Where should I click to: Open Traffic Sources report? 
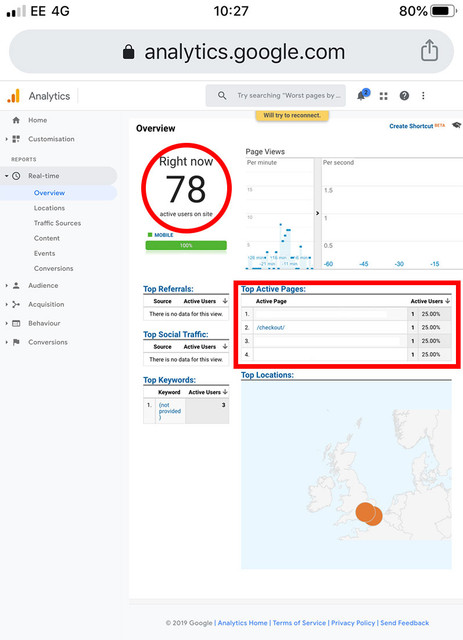click(57, 223)
